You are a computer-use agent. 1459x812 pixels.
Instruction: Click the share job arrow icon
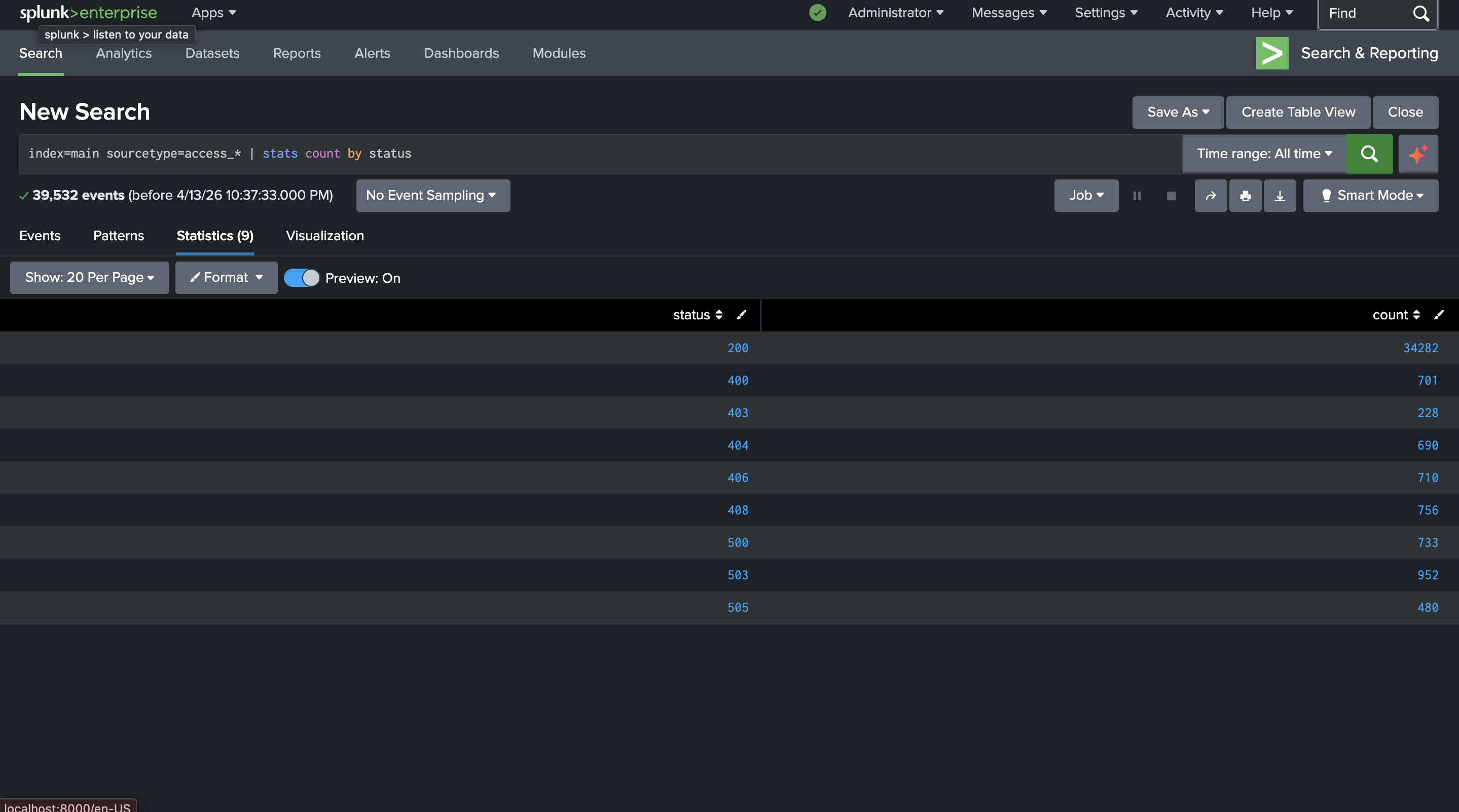click(x=1211, y=196)
